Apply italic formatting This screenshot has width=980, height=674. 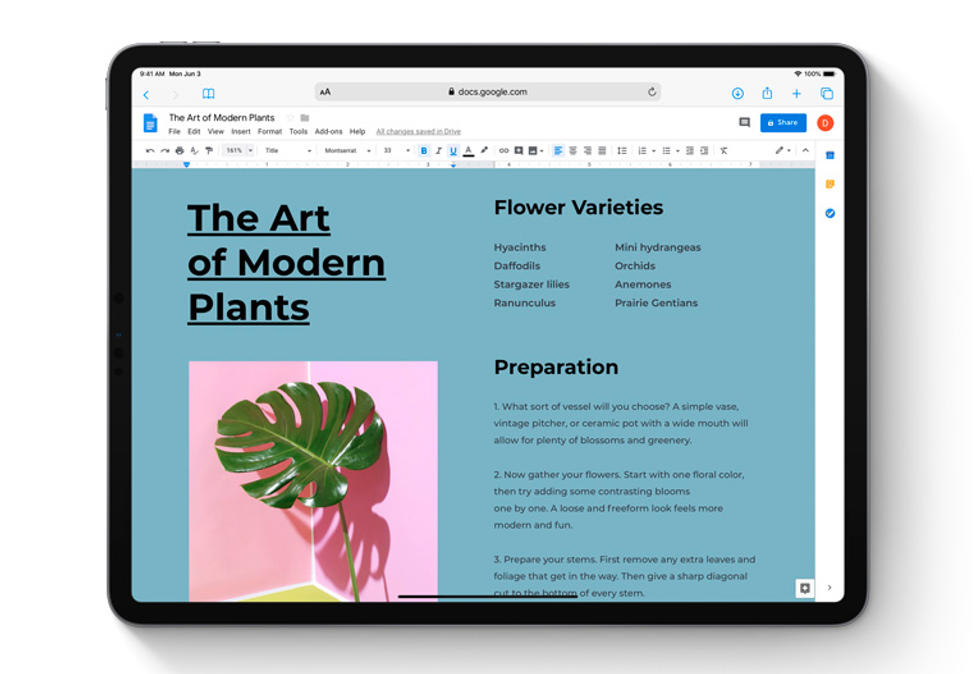coord(438,151)
